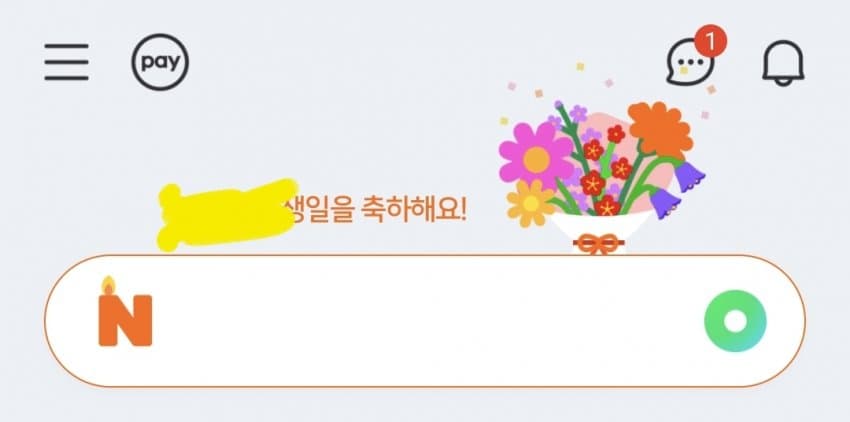Select the yellow scribbled-out name
Screen dimensions: 850x422
click(x=227, y=214)
